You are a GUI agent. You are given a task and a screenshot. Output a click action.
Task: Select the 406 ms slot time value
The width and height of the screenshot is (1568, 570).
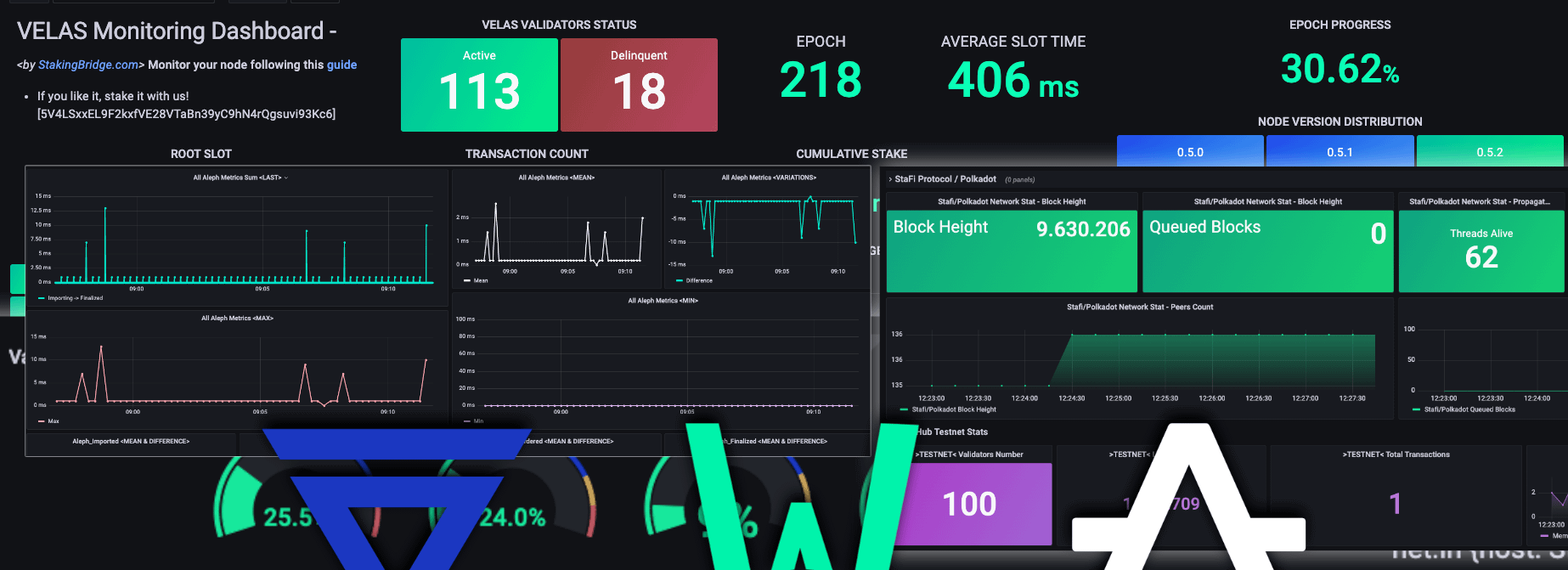pyautogui.click(x=1013, y=80)
